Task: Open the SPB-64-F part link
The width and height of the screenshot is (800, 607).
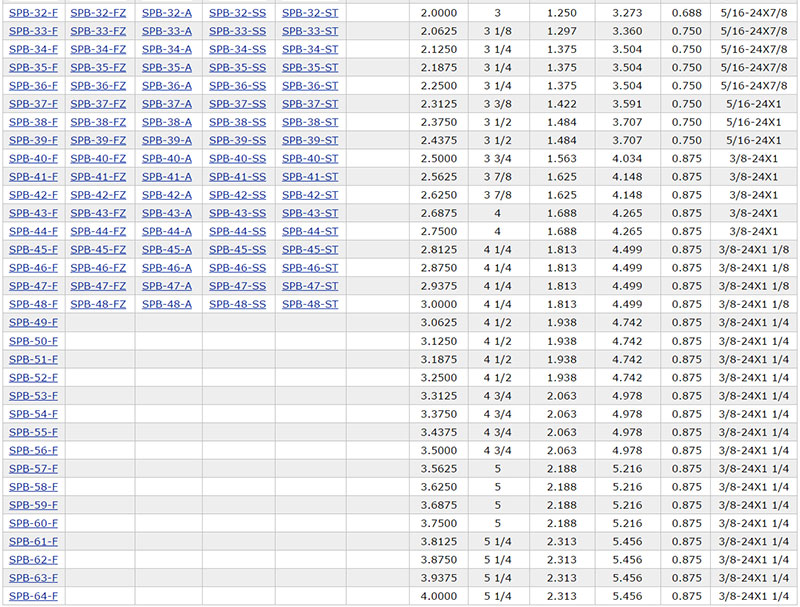Action: click(x=33, y=597)
